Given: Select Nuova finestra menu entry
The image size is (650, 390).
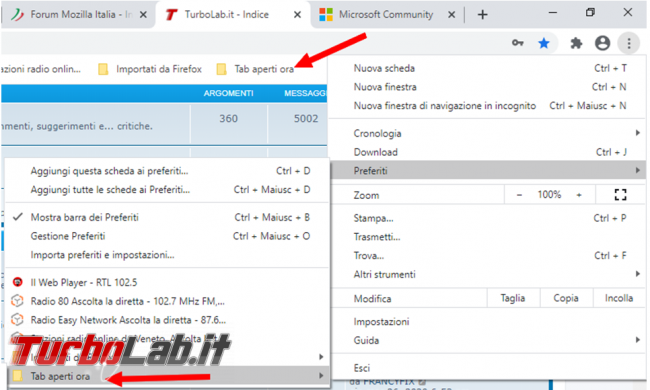Looking at the screenshot, I should [x=488, y=87].
